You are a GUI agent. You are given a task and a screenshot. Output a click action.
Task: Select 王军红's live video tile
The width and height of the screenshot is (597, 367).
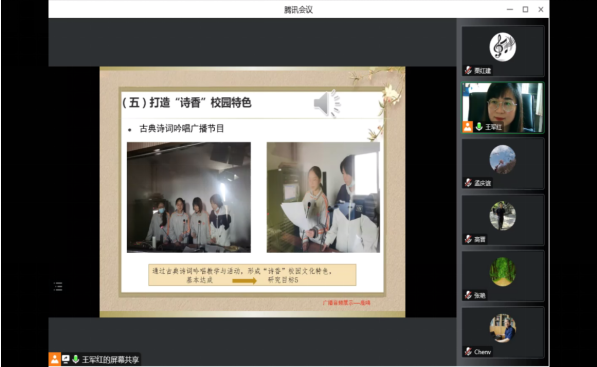click(x=503, y=107)
